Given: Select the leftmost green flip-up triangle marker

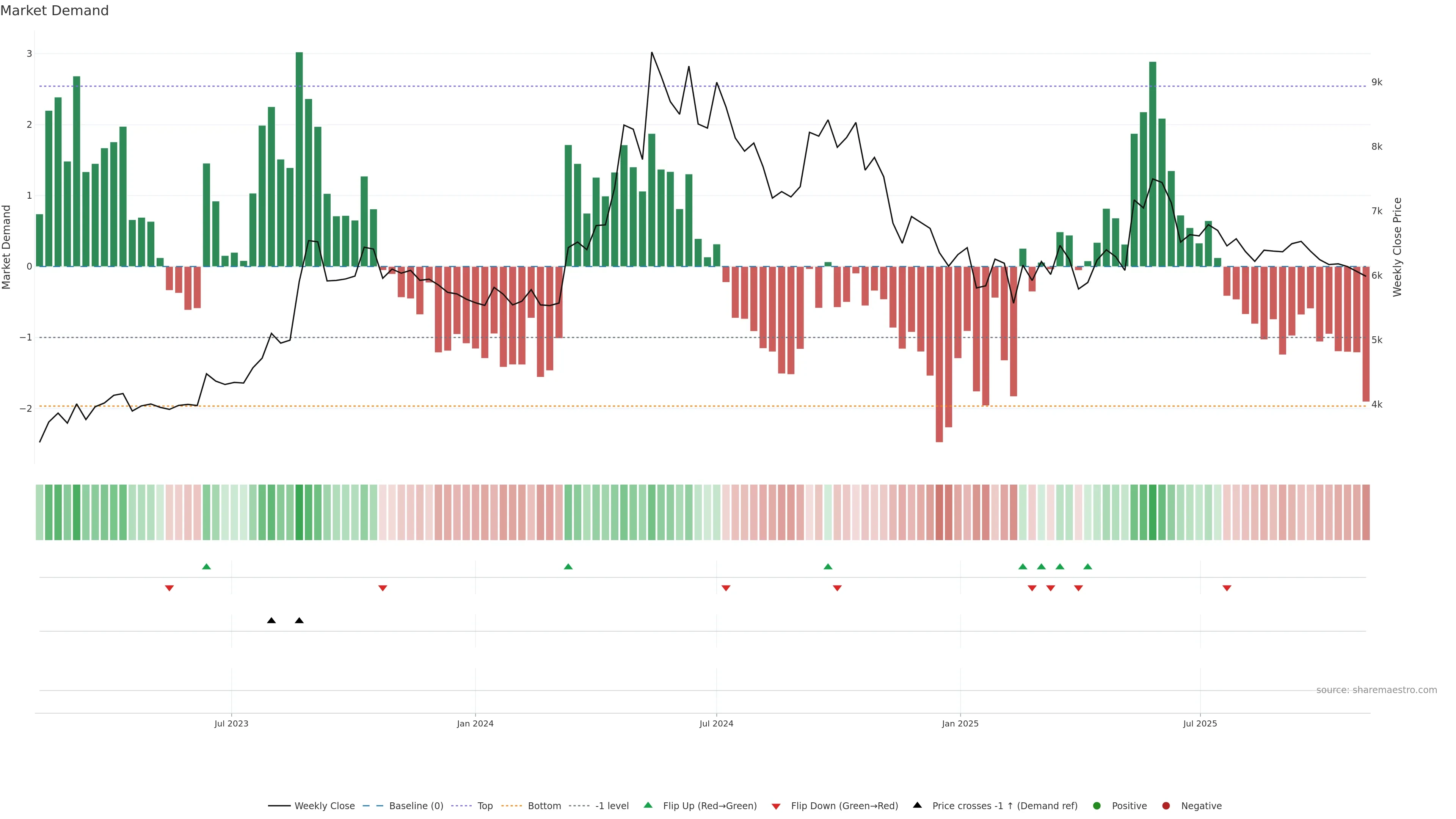Looking at the screenshot, I should pyautogui.click(x=206, y=567).
